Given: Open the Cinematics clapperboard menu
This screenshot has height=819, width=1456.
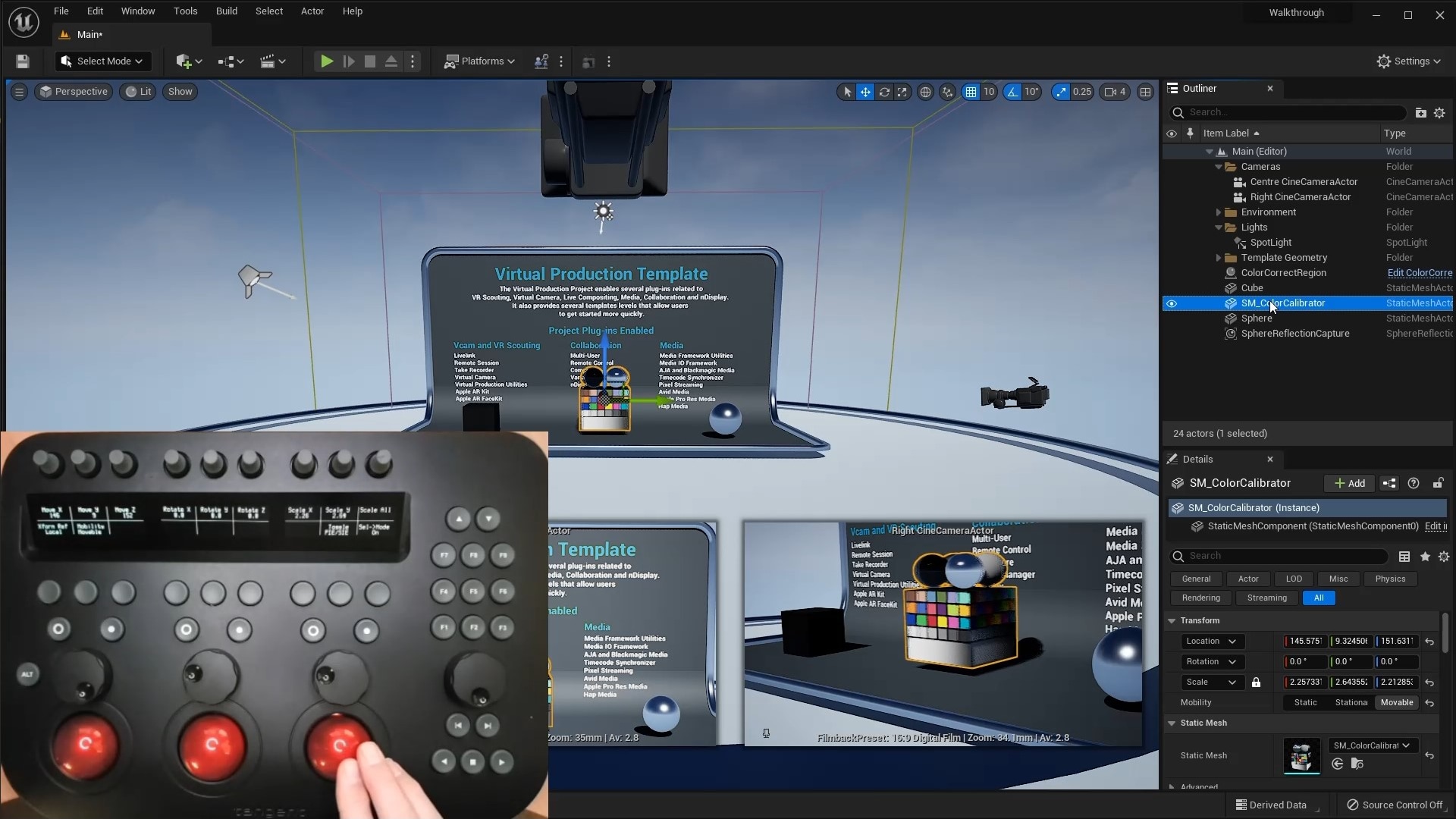Looking at the screenshot, I should [272, 61].
